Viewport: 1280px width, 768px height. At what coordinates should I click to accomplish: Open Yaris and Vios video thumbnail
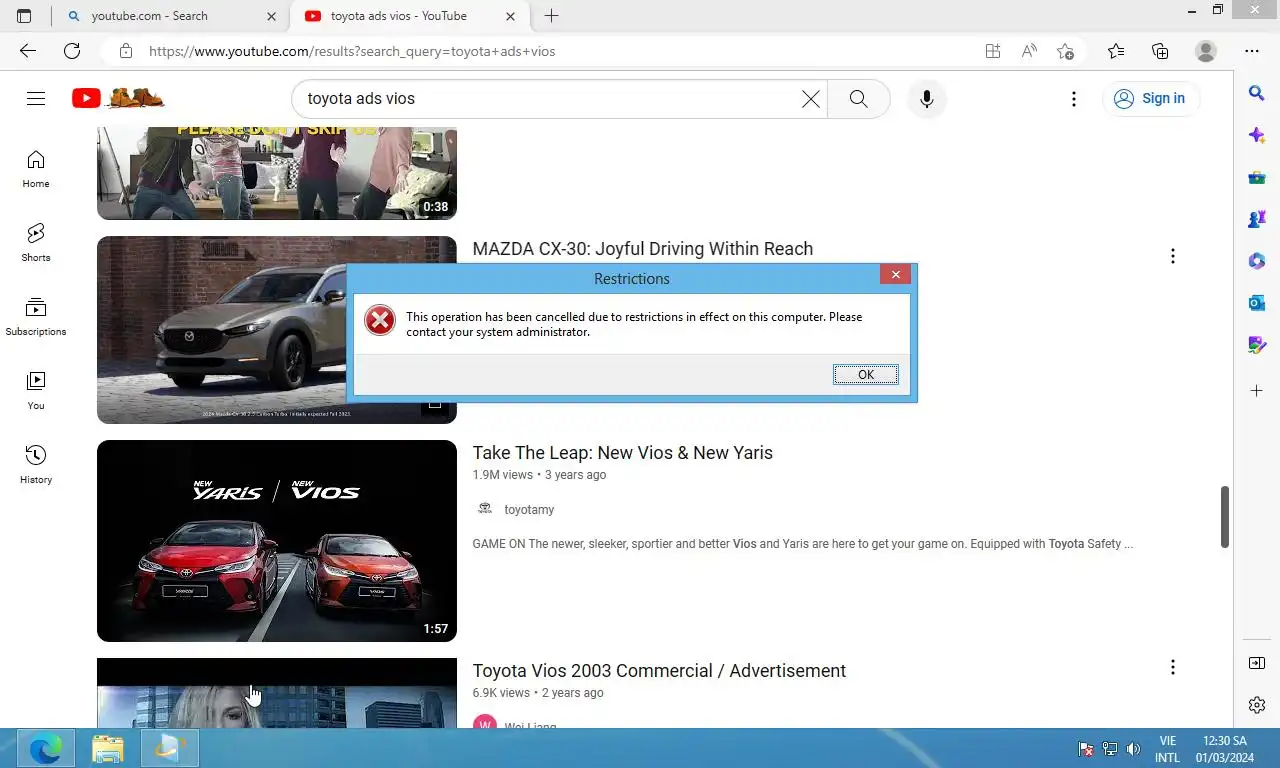click(x=277, y=541)
